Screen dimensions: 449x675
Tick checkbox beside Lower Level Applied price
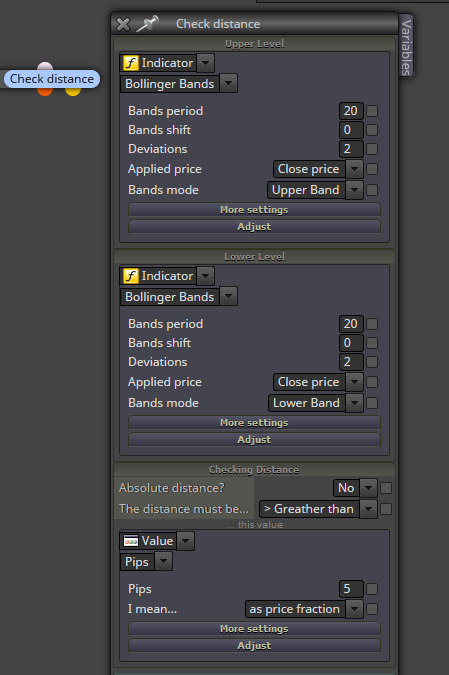tap(372, 382)
